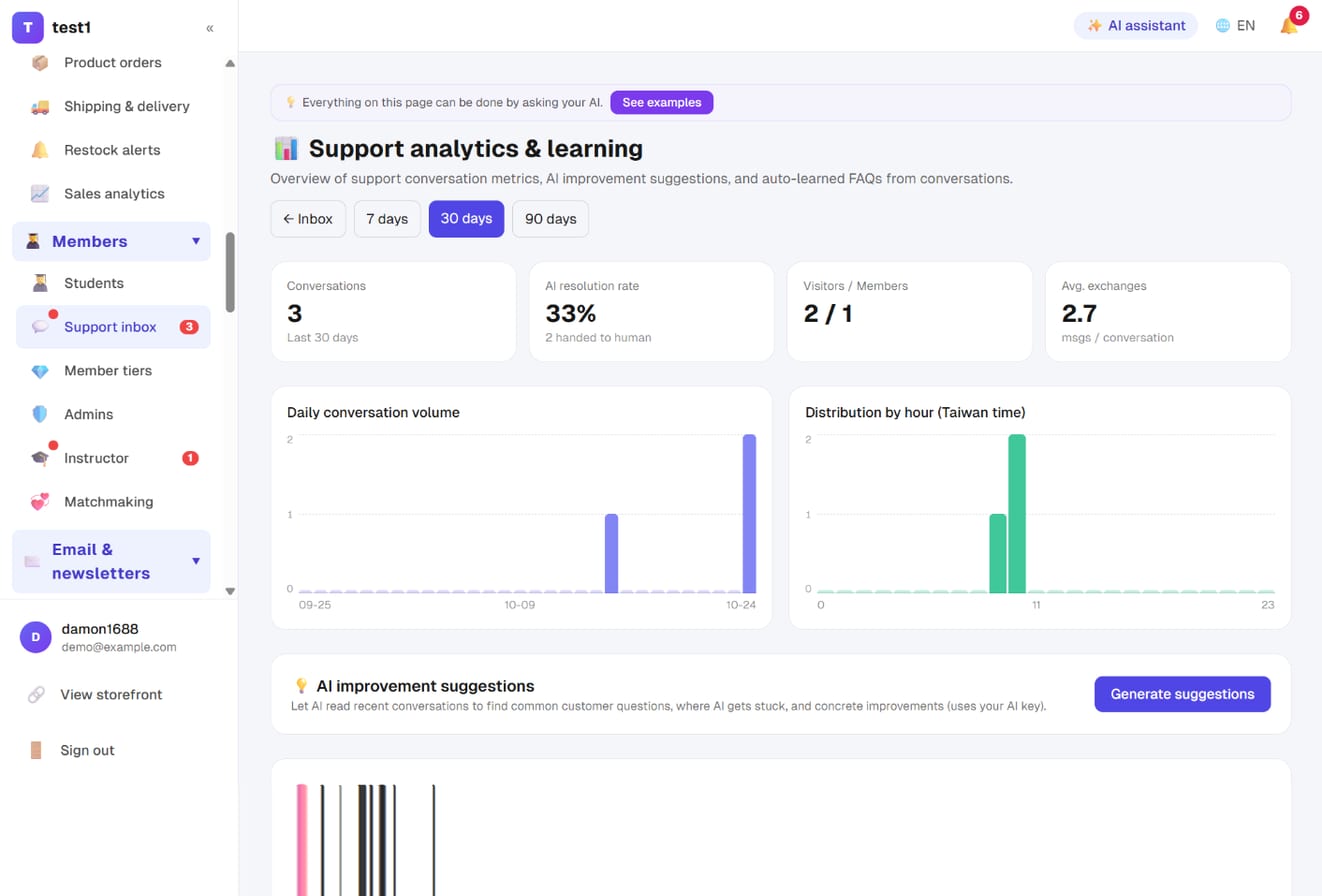The width and height of the screenshot is (1322, 896).
Task: Expand the Email & newsletters section arrow
Action: [196, 561]
